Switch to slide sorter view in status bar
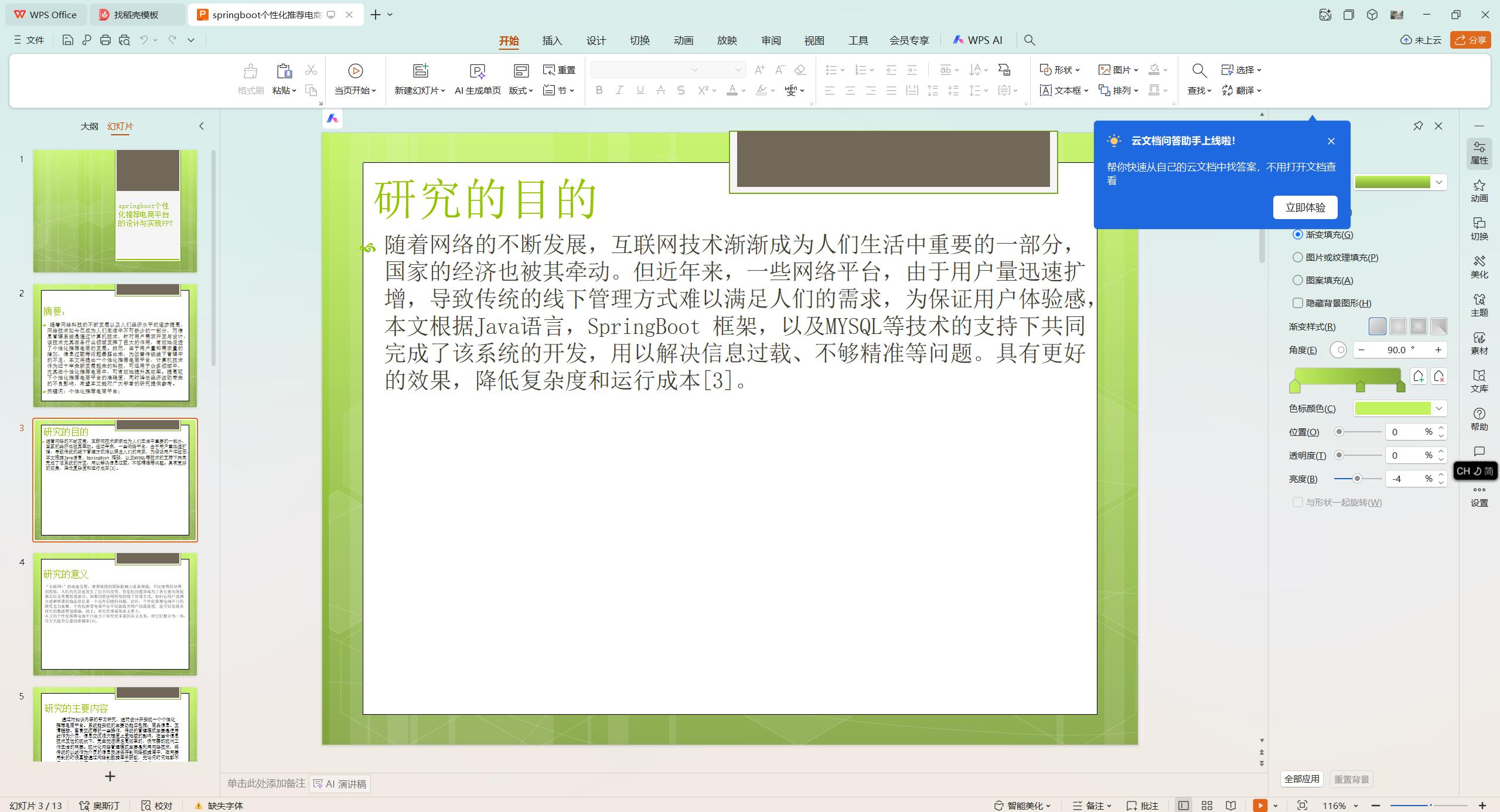 (1206, 805)
